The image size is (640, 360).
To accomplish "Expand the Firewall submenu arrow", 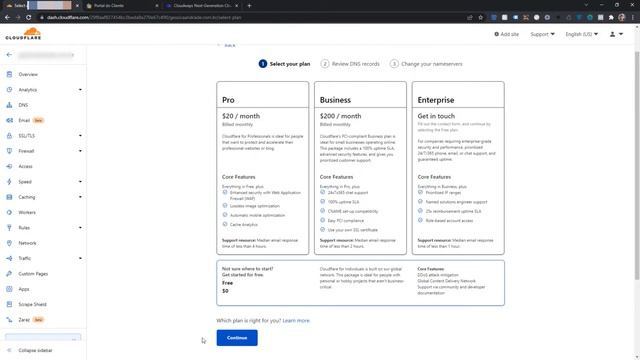I will point(80,151).
